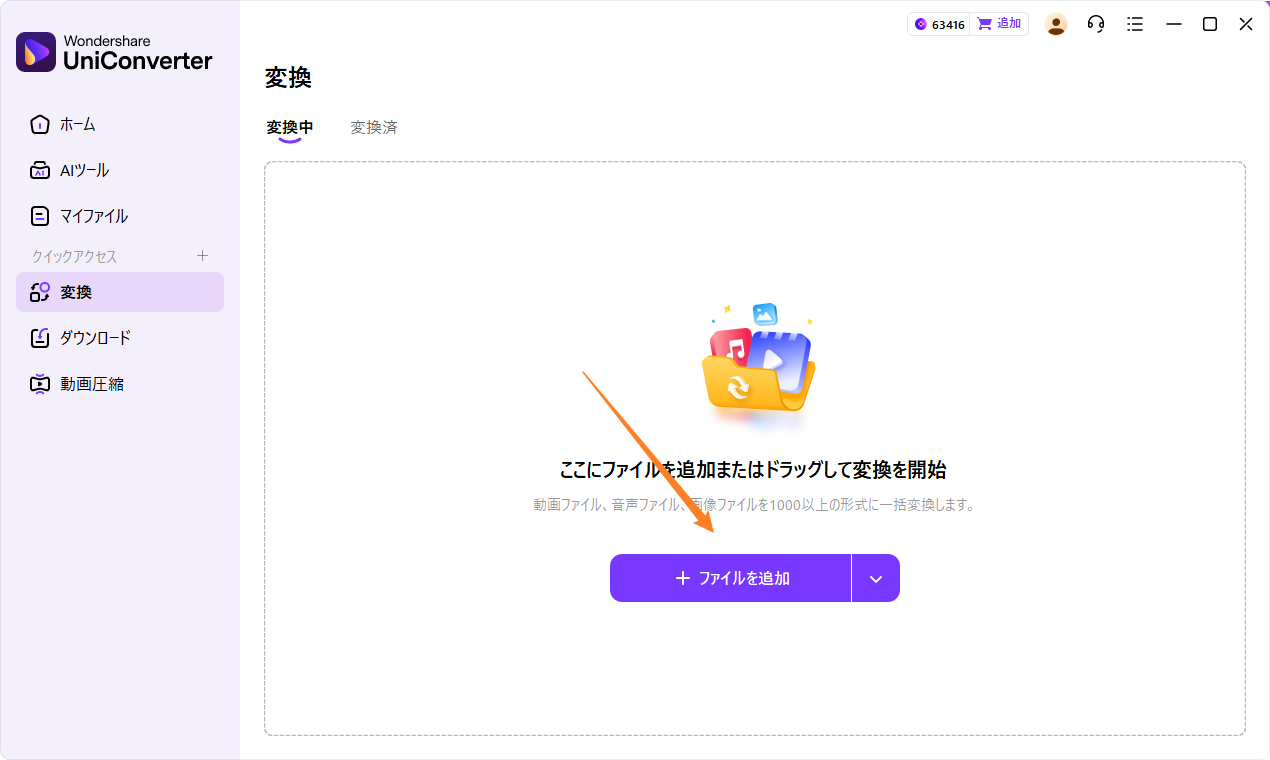Switch to the 変換済 tab

374,127
